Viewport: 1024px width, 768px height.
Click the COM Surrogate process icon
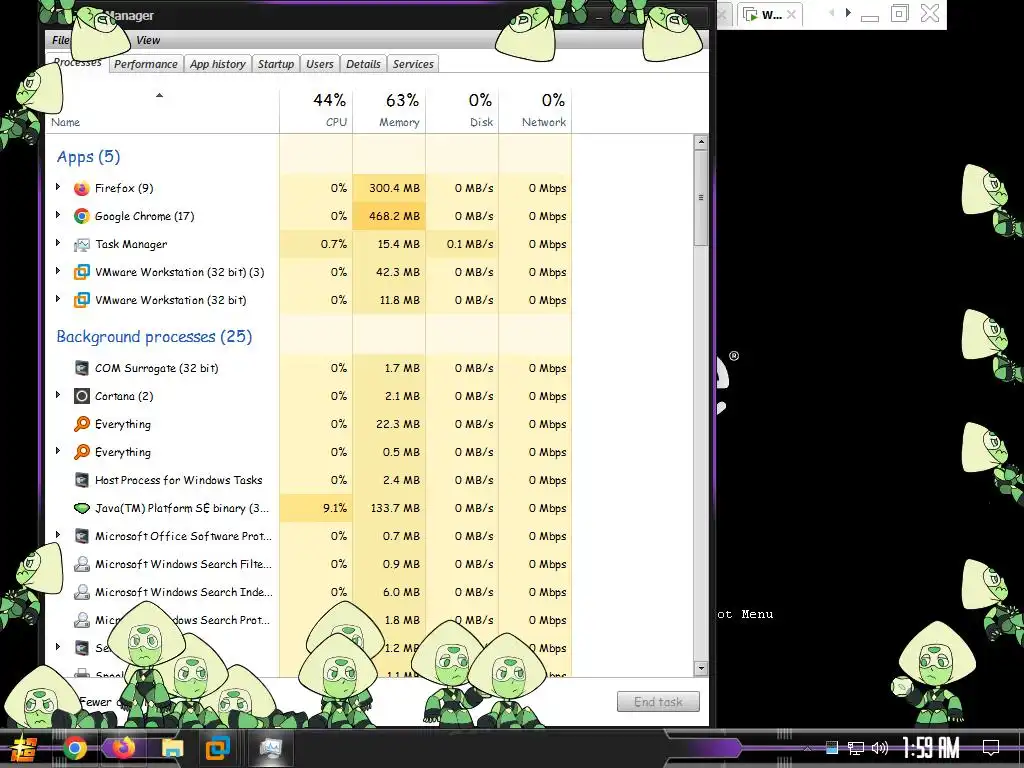point(82,368)
